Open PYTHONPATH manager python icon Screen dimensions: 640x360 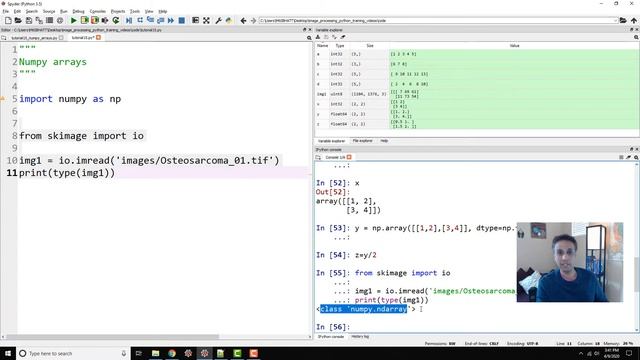point(229,20)
